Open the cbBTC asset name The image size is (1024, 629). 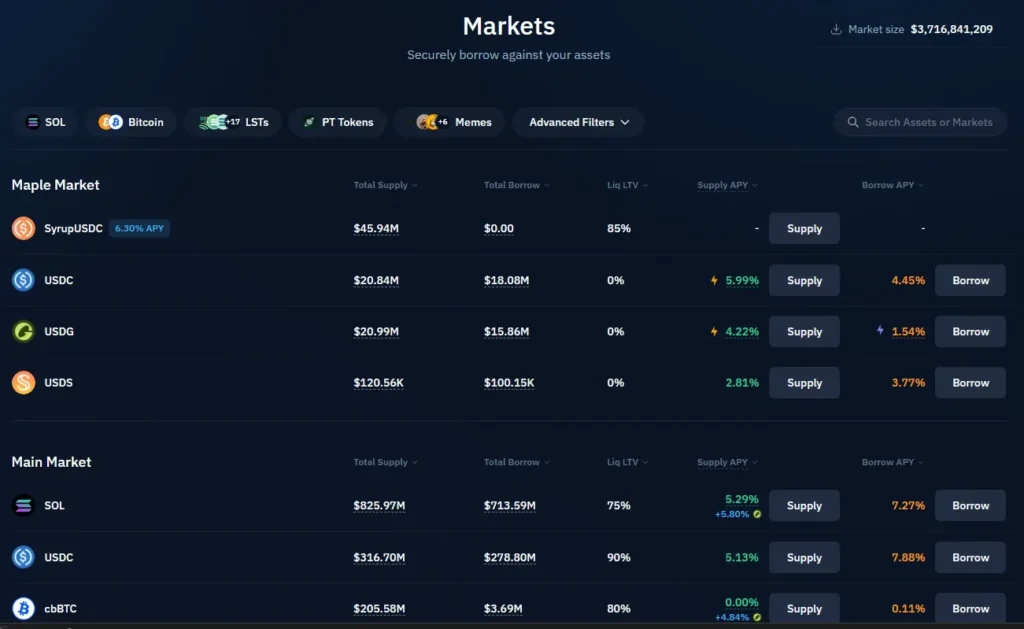coord(60,609)
